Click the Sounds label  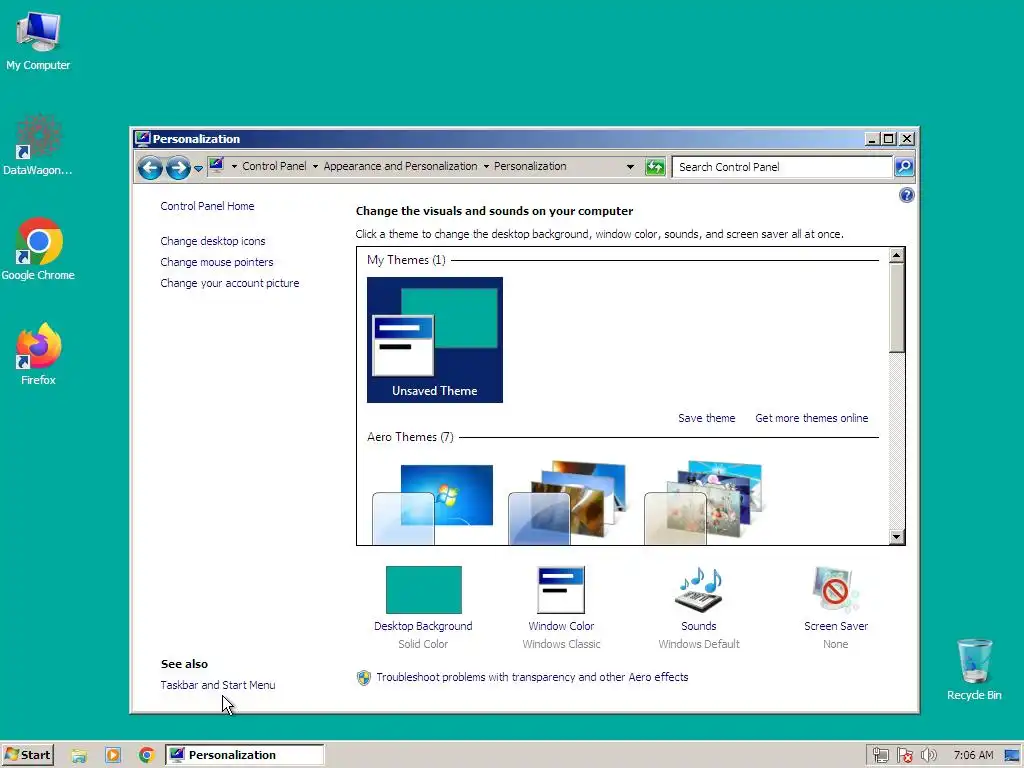[x=699, y=626]
